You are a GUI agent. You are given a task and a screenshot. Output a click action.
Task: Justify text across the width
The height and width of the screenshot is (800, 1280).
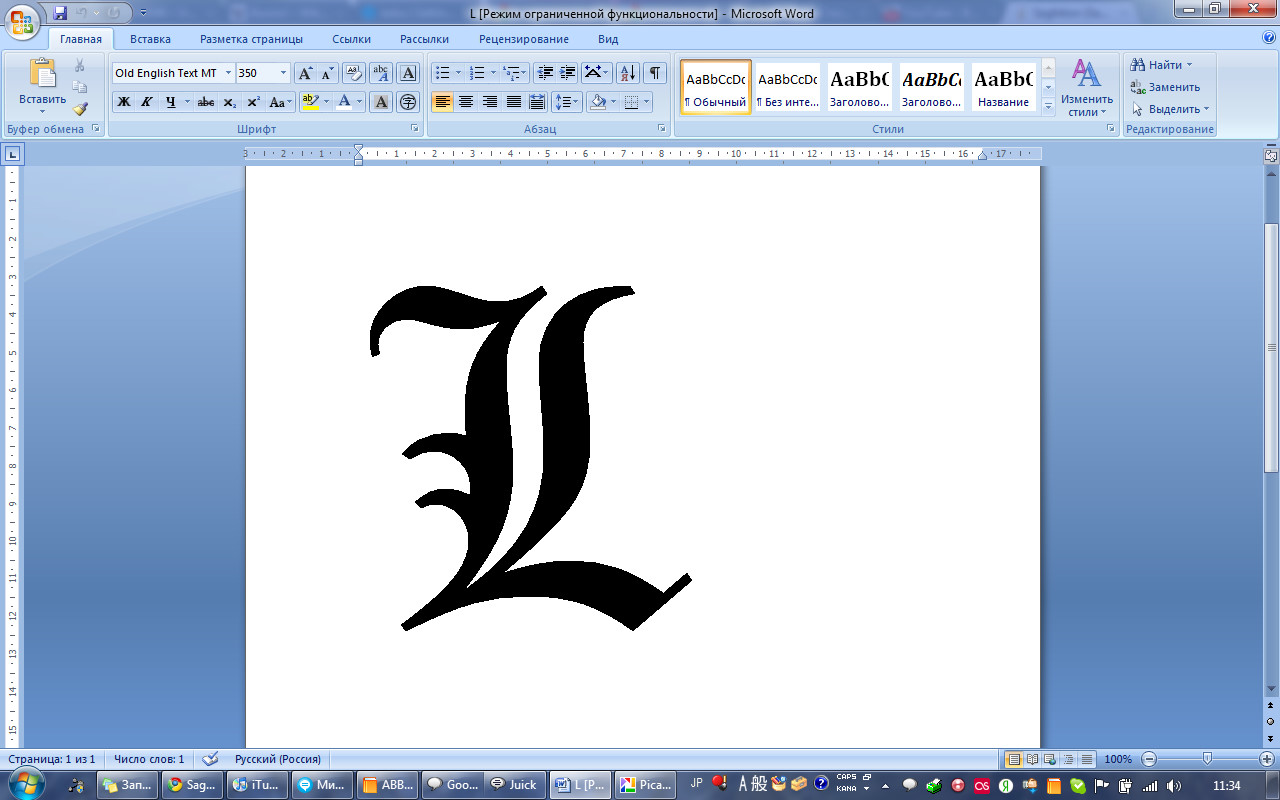pos(513,102)
